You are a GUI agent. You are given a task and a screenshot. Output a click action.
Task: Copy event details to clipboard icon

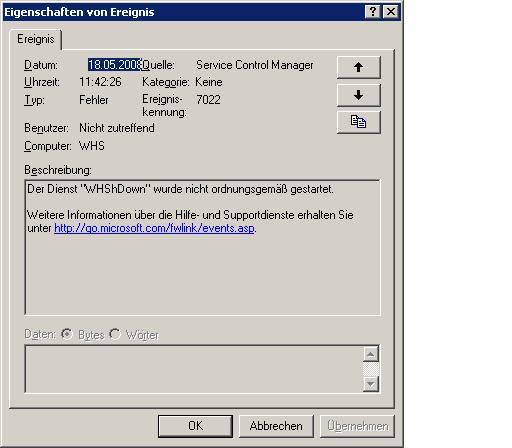[359, 122]
